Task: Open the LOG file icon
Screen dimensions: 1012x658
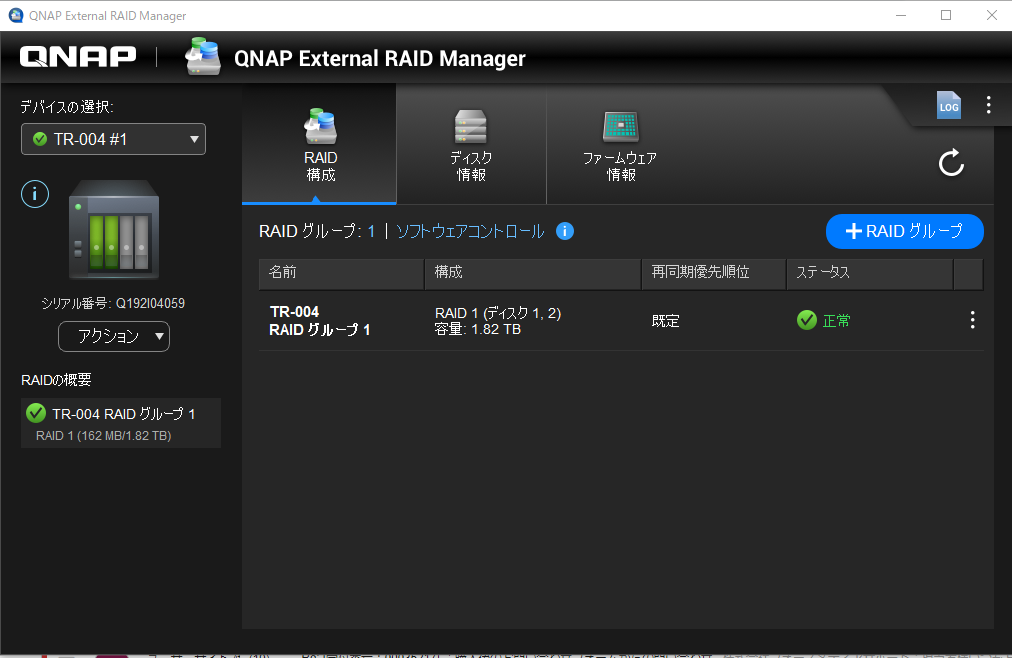Action: point(949,105)
